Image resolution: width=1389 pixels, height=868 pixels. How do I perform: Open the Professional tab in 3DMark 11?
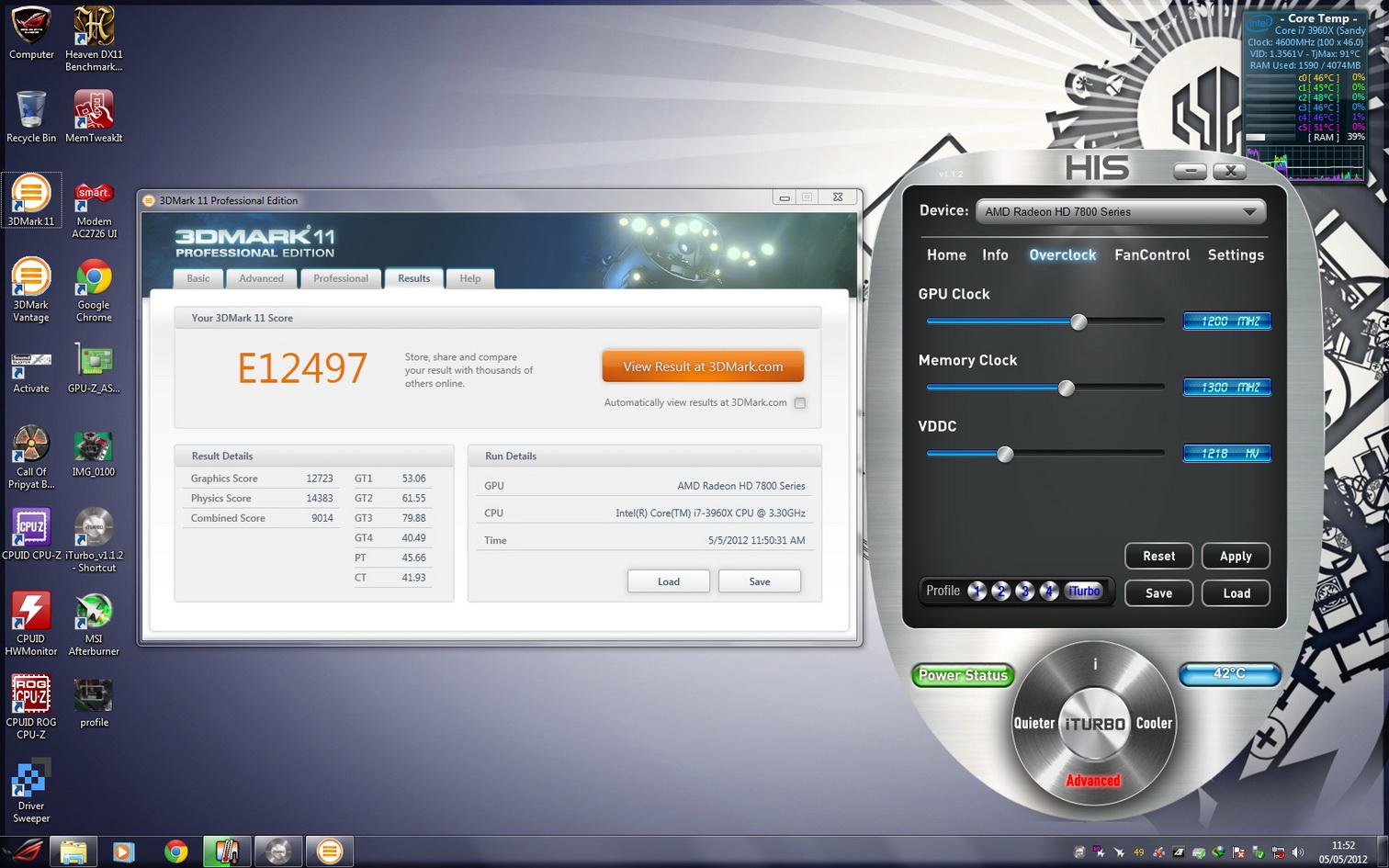click(x=341, y=278)
